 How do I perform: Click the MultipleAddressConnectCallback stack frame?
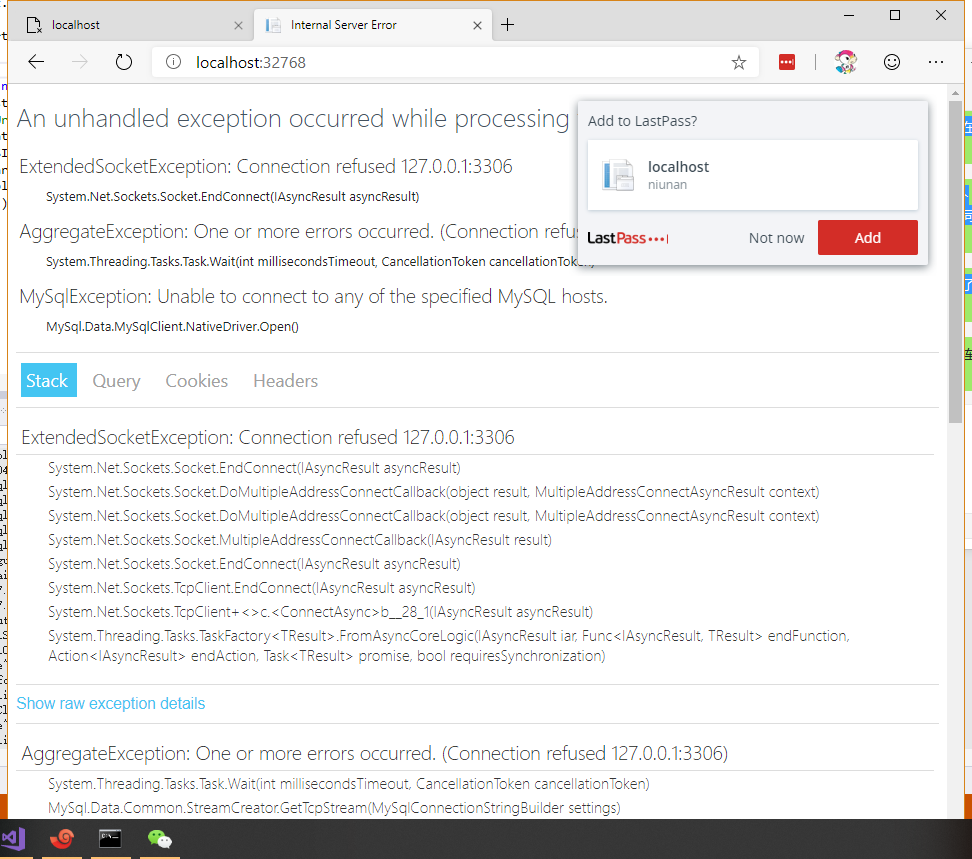(x=300, y=540)
